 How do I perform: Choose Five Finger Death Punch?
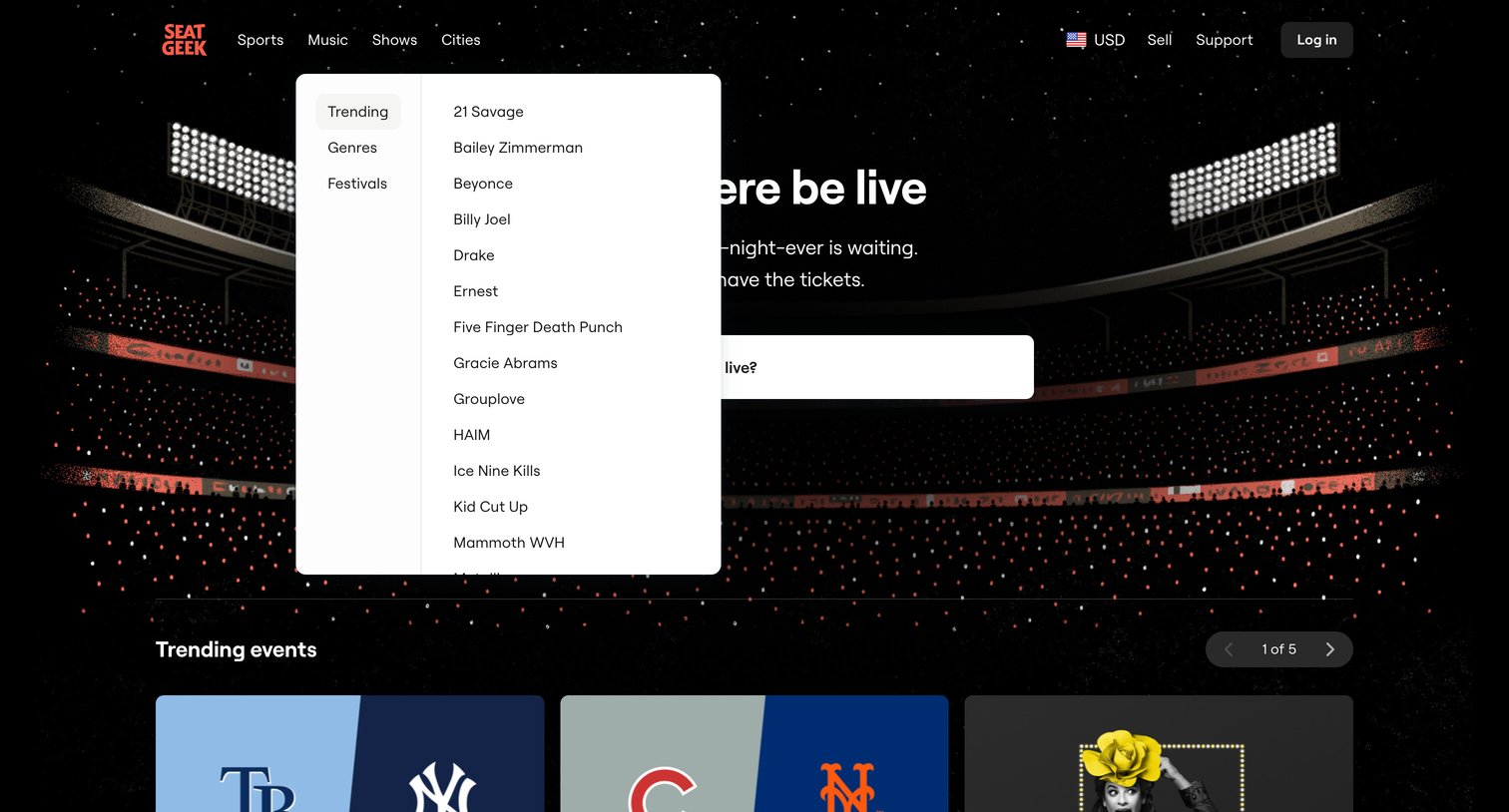coord(538,327)
